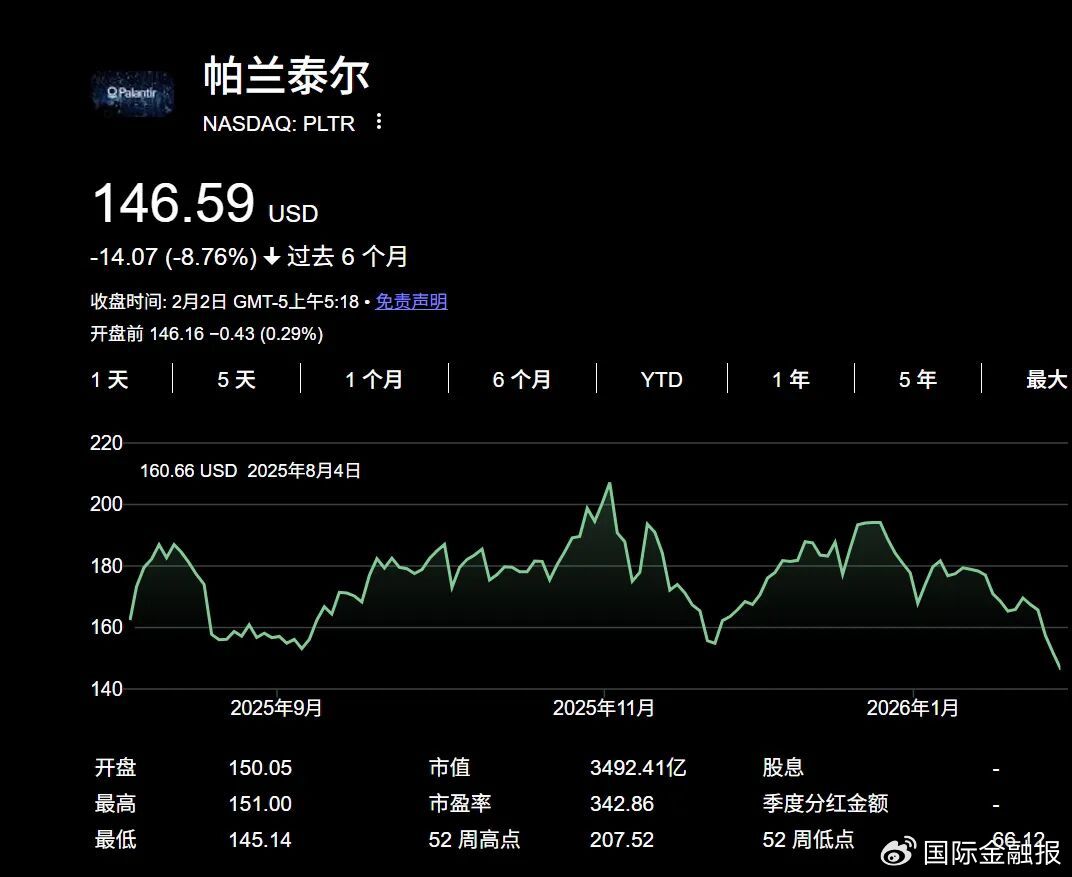Click the 开盘前 146.16 pre-market line
Viewport: 1072px width, 877px height.
[206, 334]
